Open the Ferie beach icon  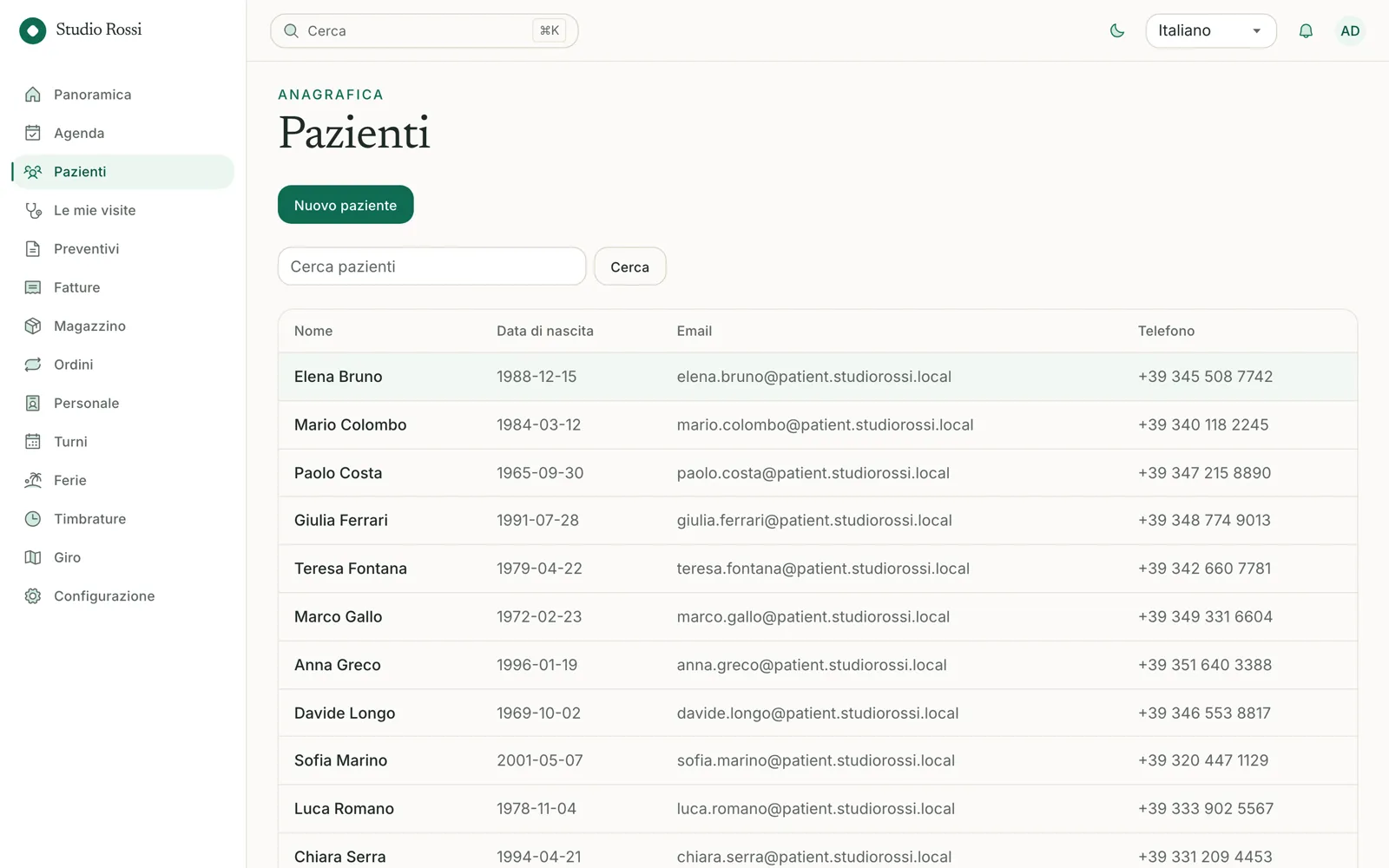[33, 480]
